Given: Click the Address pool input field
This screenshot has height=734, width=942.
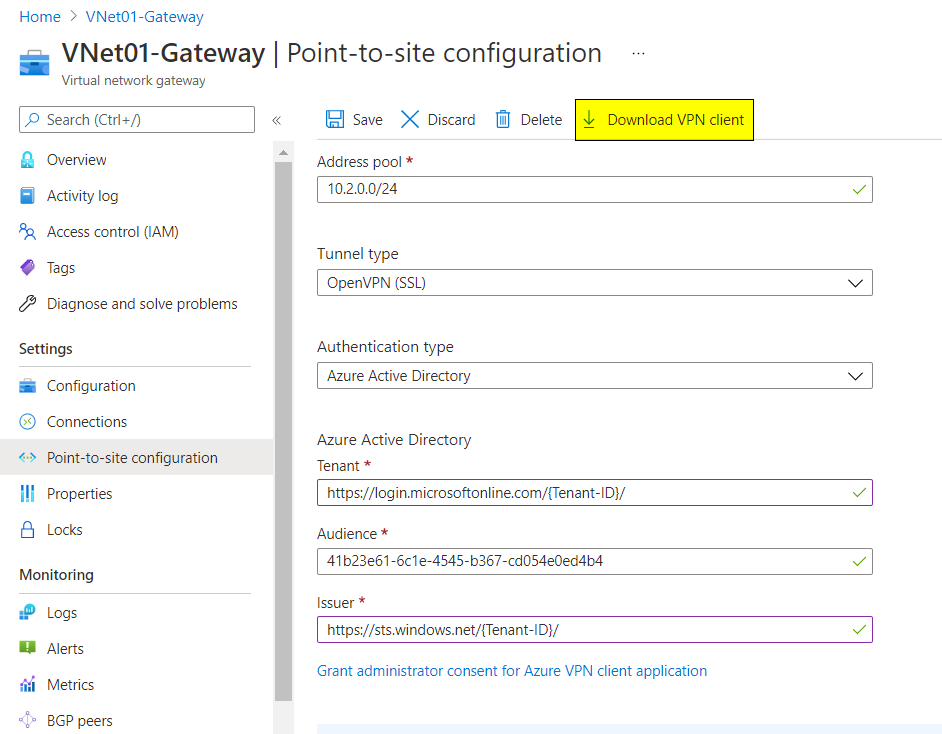Looking at the screenshot, I should coord(595,189).
